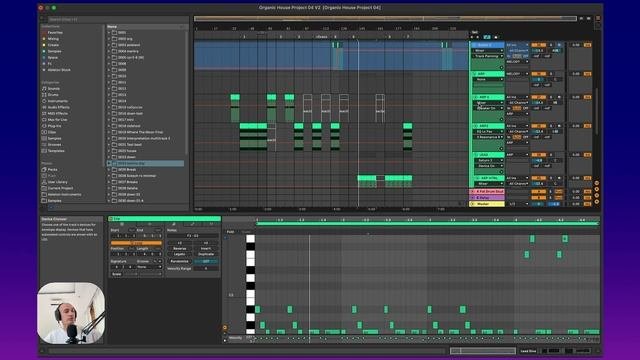Open the Master track 1/2 output dropdown
The image size is (640, 360).
coord(518,204)
